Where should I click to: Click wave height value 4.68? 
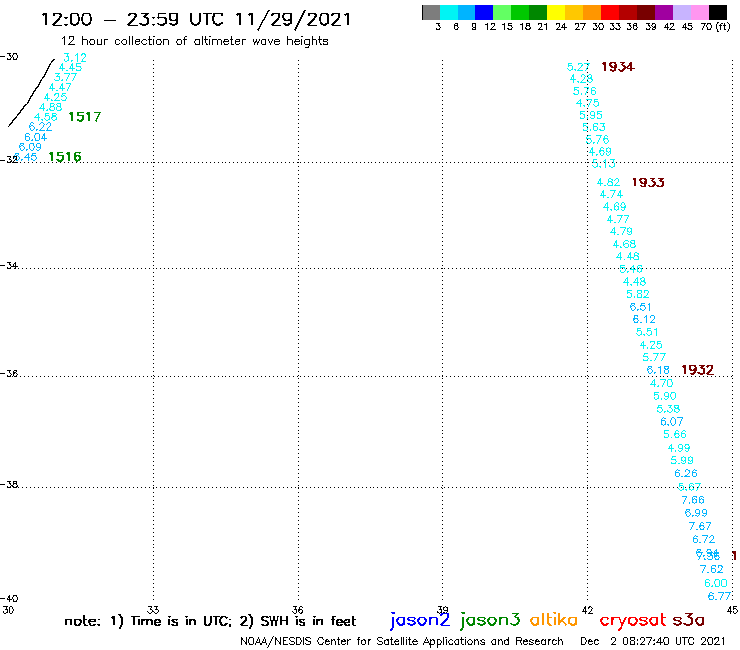[x=624, y=244]
